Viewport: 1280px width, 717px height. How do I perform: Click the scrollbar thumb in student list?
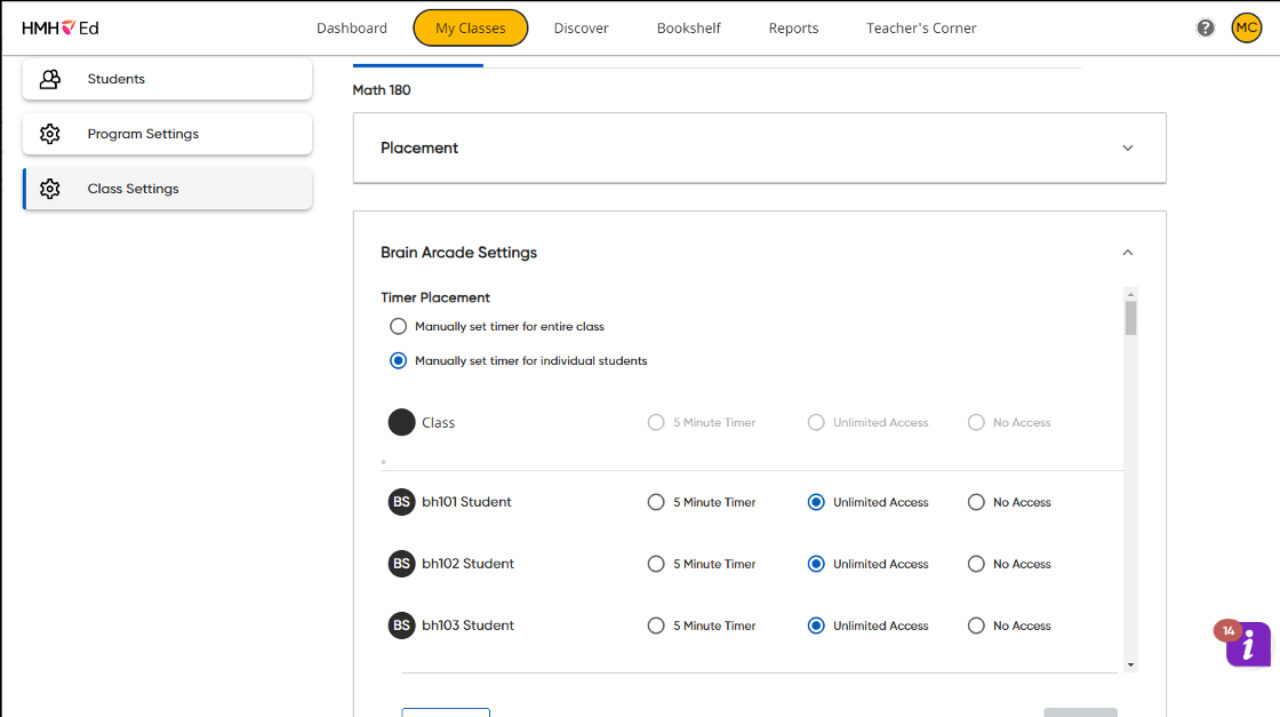[x=1131, y=318]
